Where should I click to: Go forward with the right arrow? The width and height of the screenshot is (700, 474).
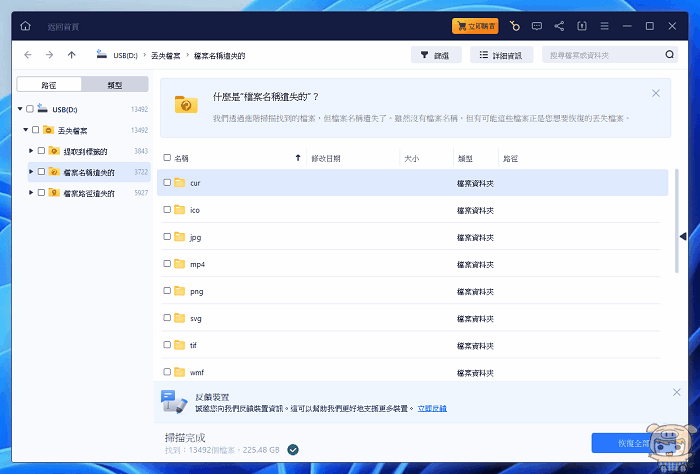(50, 55)
